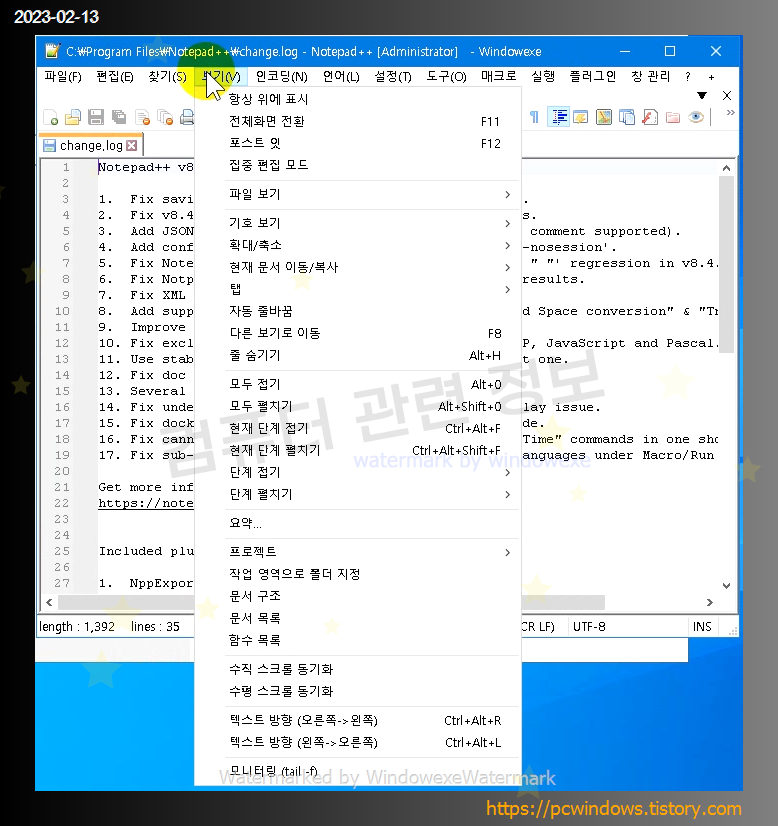Open 요약... summary dialog
Viewport: 778px width, 826px height.
coord(358,524)
